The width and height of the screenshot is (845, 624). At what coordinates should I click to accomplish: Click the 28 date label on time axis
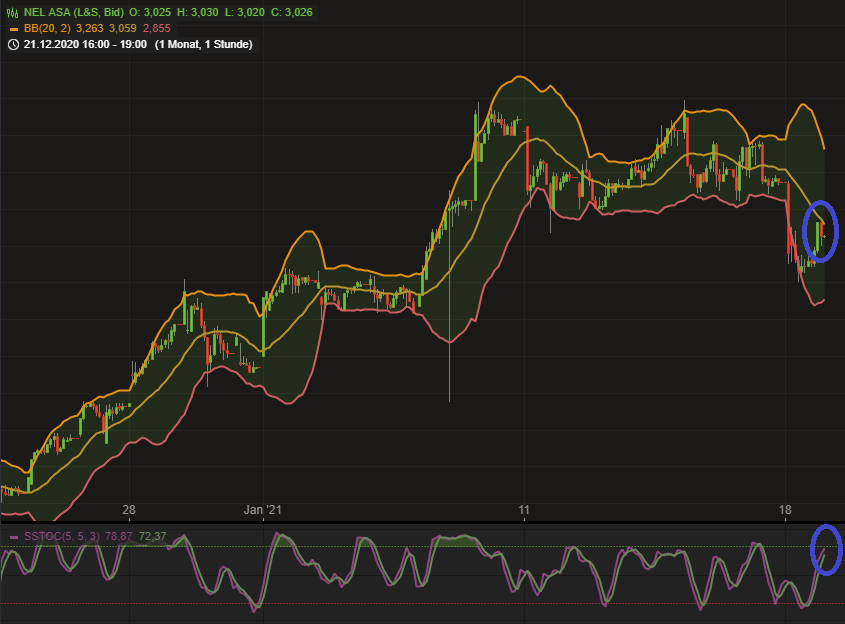click(128, 509)
